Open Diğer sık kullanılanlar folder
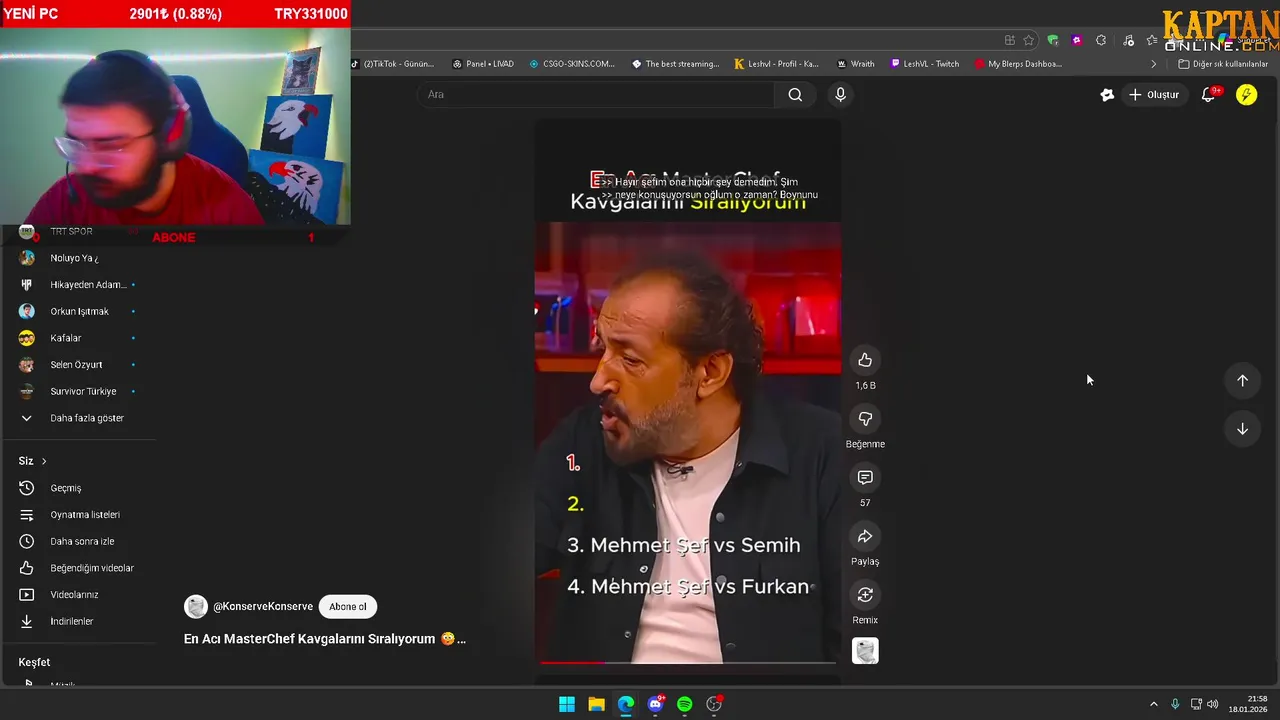Screen dimensions: 1280x720 [1223, 64]
